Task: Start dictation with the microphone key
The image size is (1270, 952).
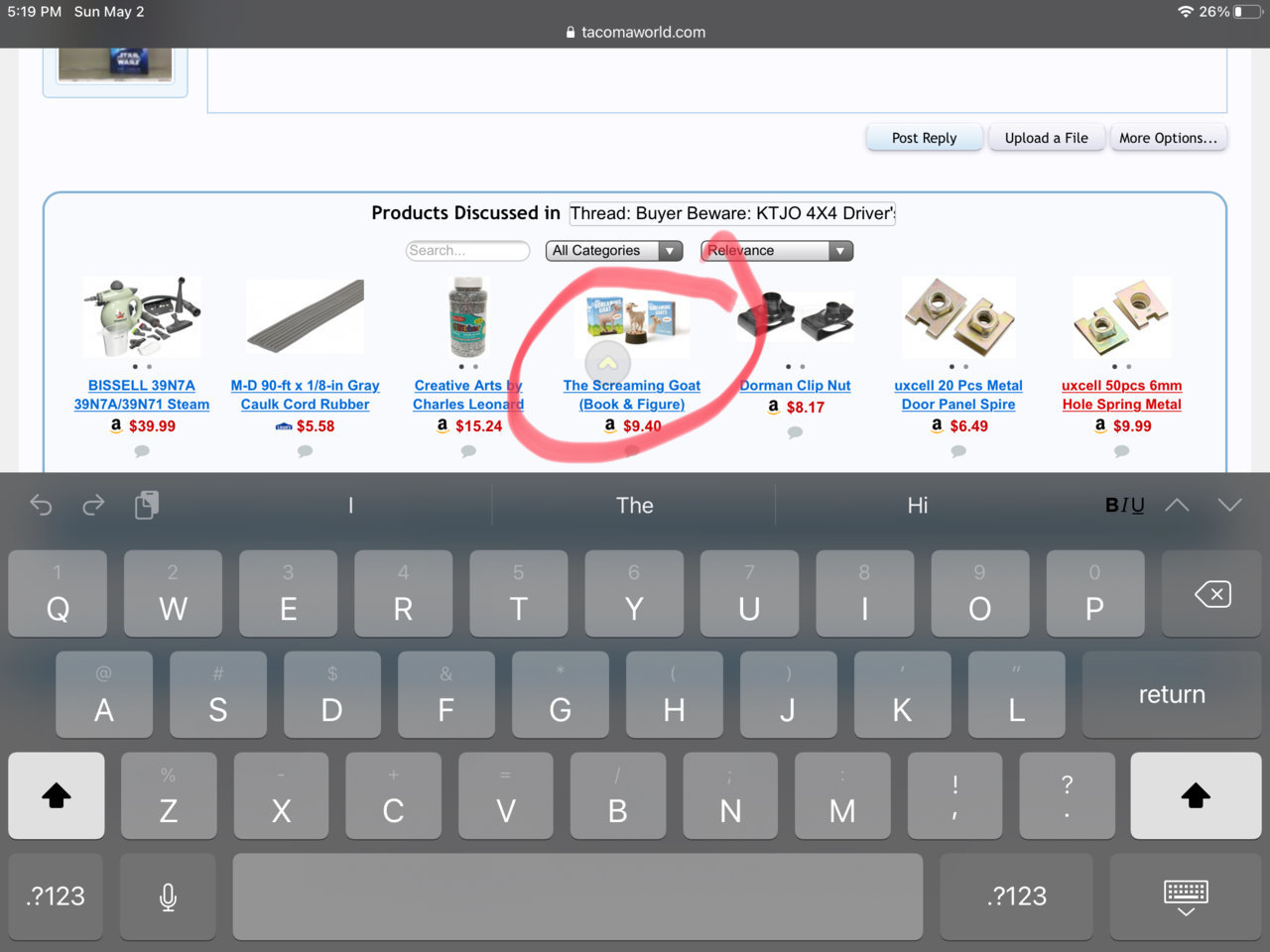Action: click(168, 896)
